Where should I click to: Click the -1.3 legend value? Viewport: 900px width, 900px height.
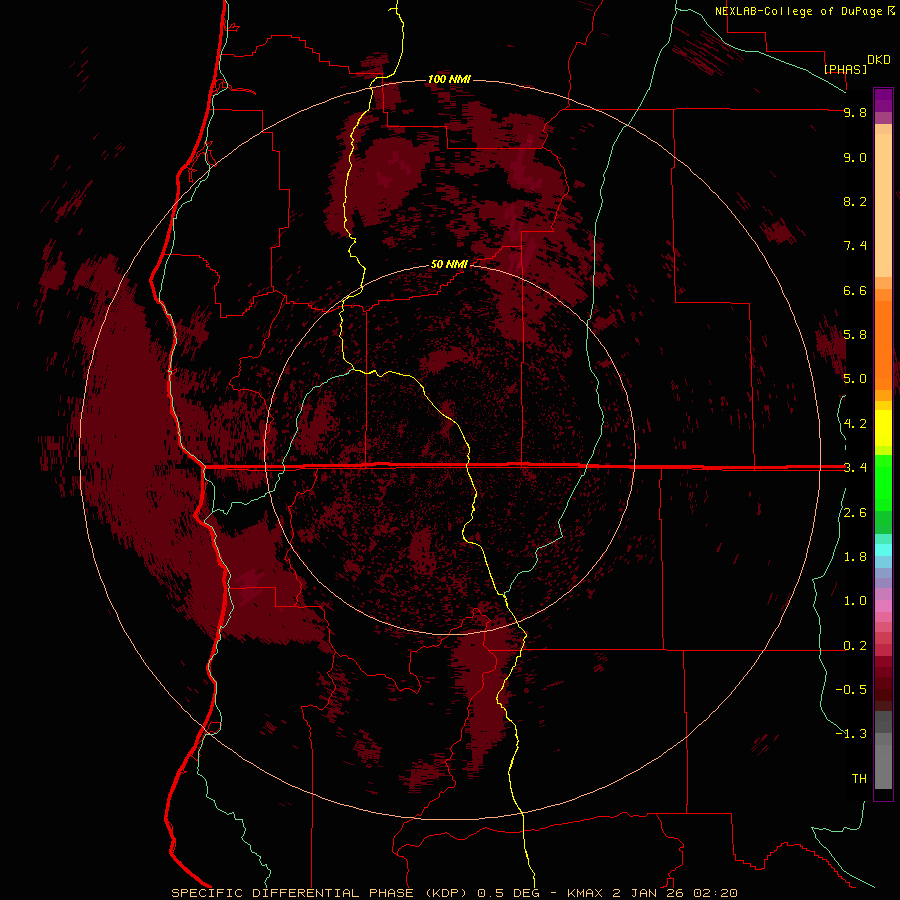(851, 734)
